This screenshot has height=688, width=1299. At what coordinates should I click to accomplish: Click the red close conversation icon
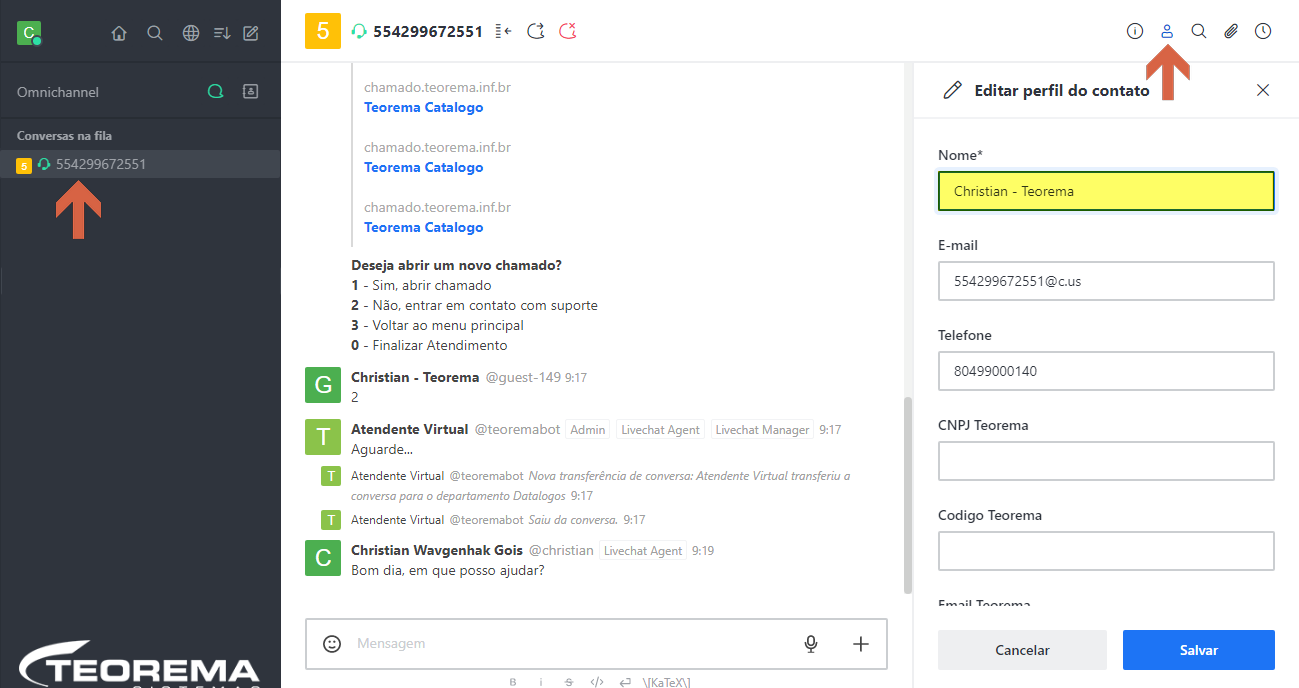click(567, 31)
